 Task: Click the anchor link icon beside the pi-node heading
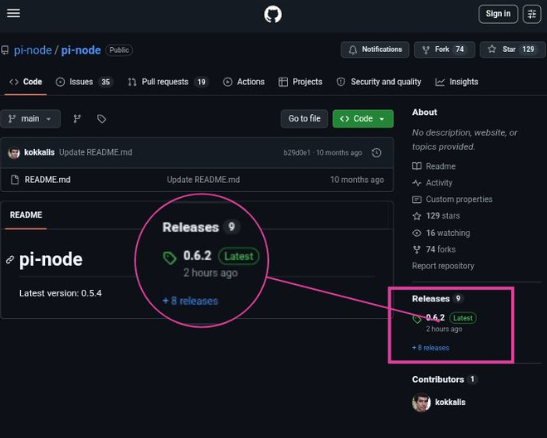point(10,260)
